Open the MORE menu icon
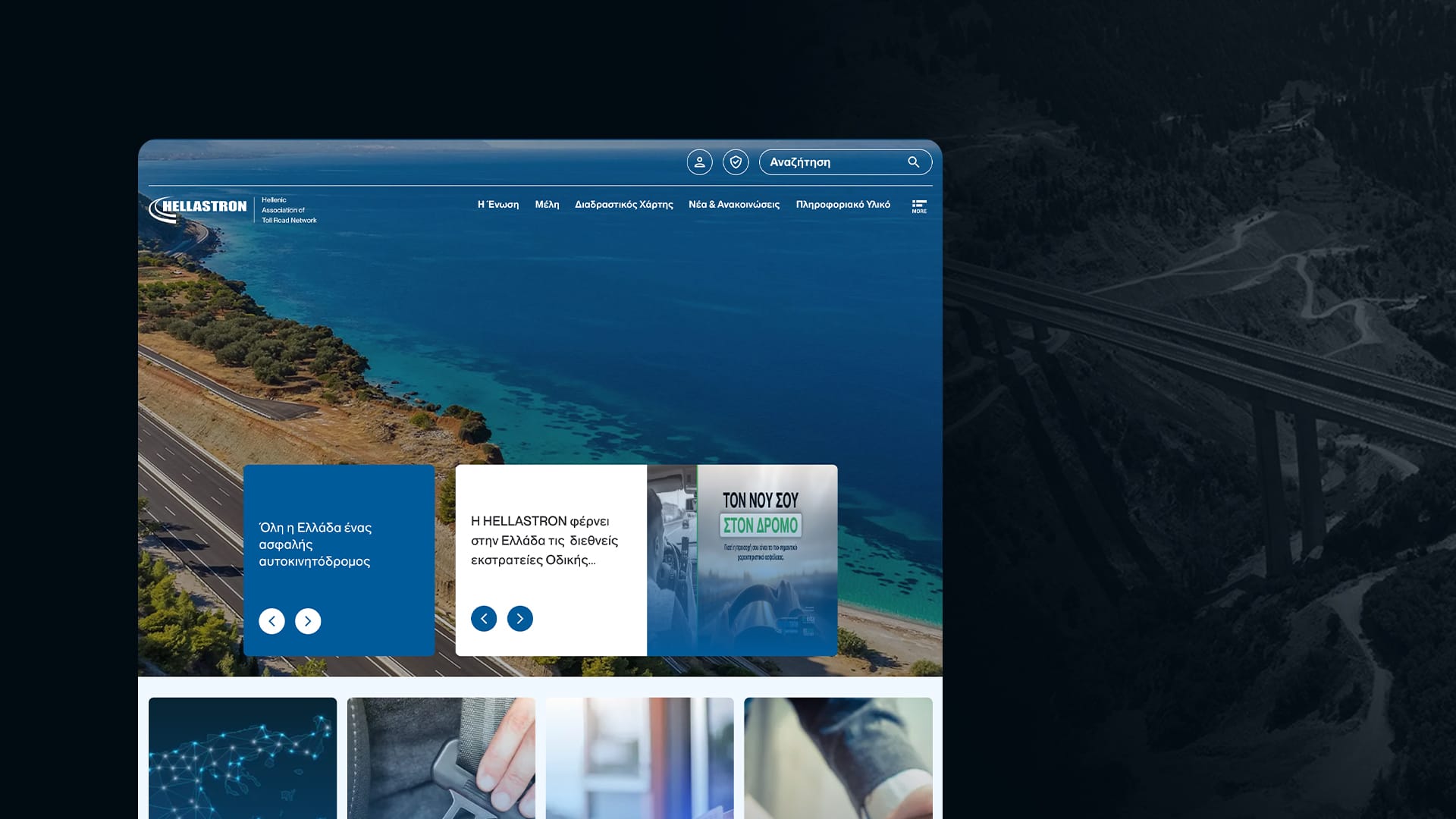Image resolution: width=1456 pixels, height=819 pixels. pos(919,206)
